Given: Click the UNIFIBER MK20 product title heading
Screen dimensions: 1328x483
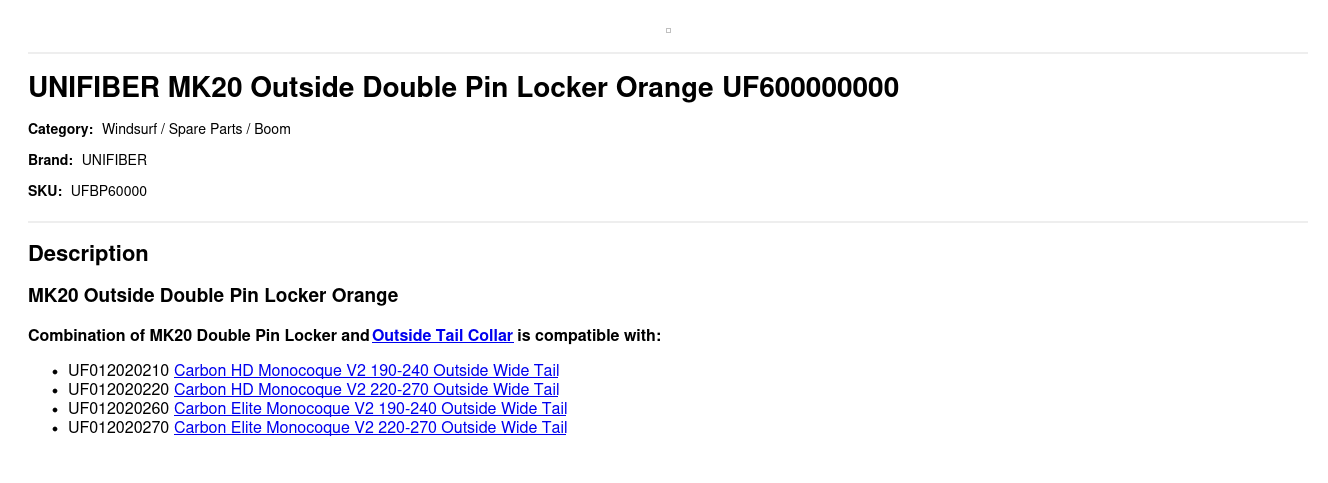Looking at the screenshot, I should (x=463, y=88).
